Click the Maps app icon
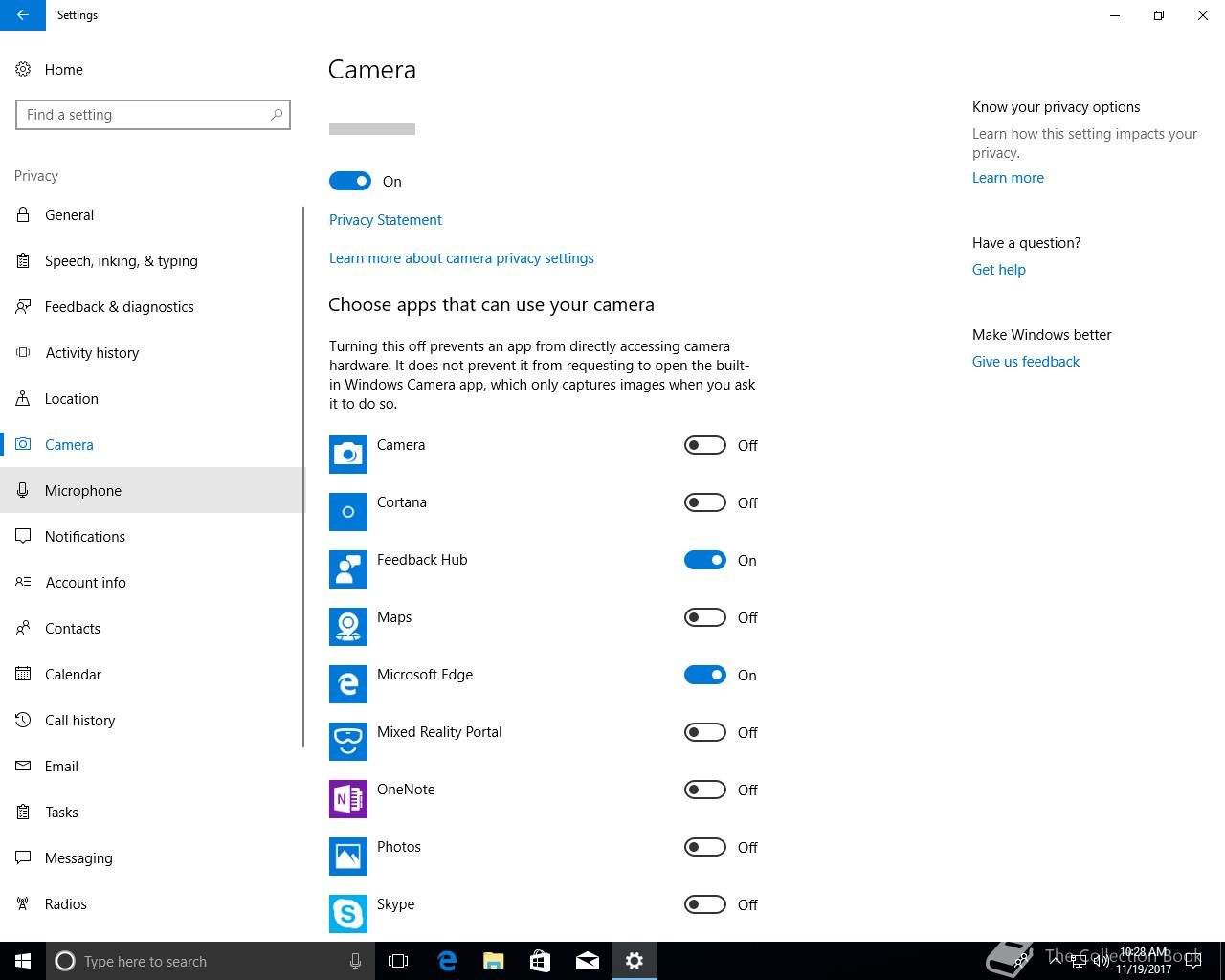 click(348, 627)
